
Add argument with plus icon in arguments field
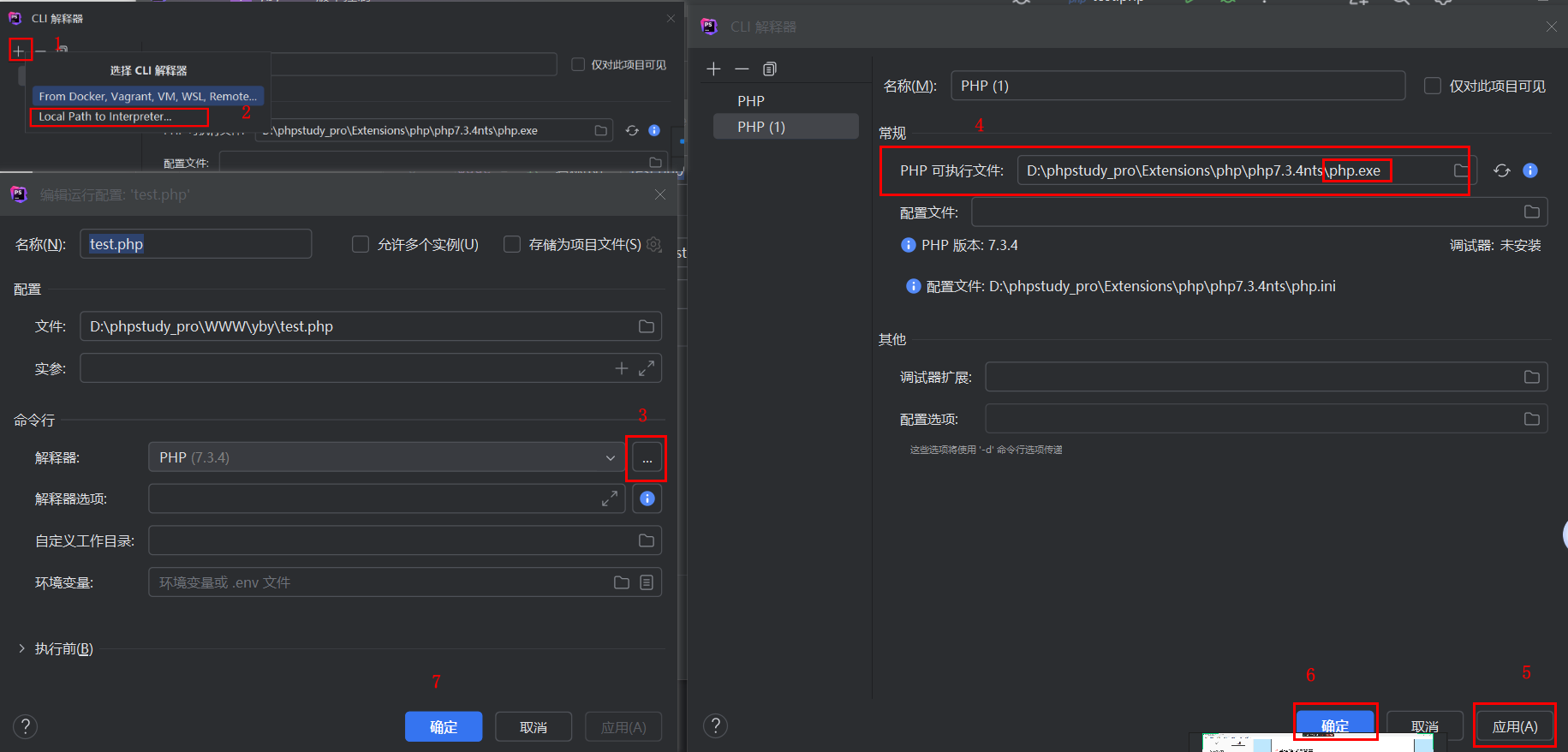tap(622, 368)
